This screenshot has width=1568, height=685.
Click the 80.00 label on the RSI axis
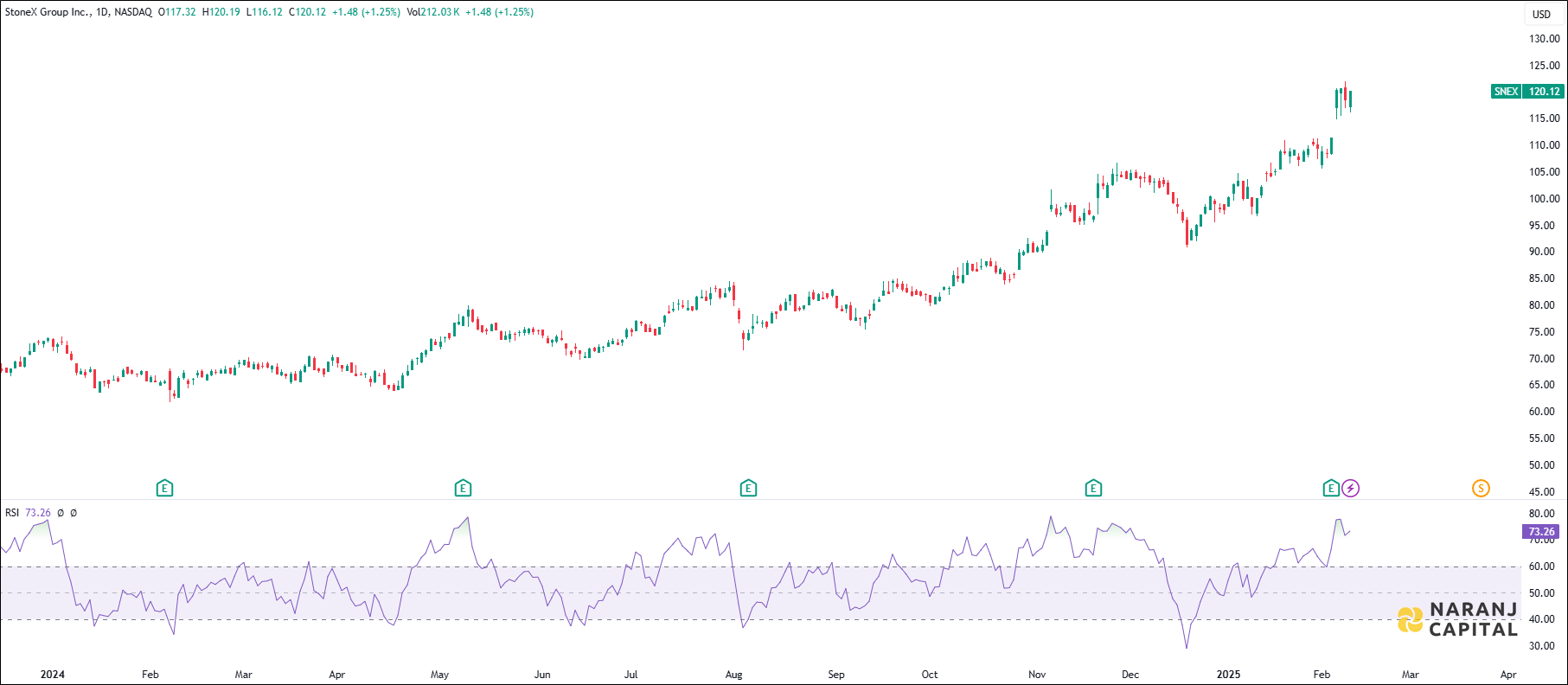[1542, 514]
